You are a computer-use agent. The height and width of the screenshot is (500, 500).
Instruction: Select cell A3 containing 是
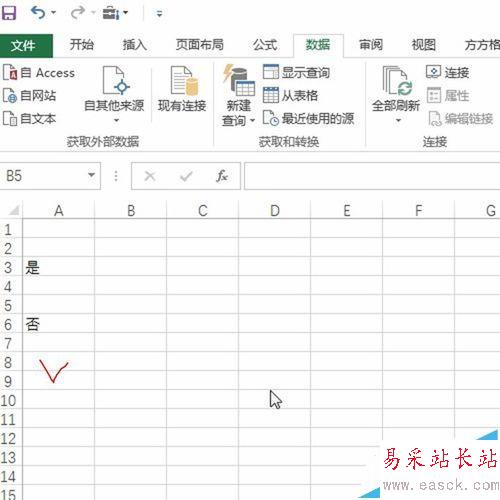coord(59,267)
